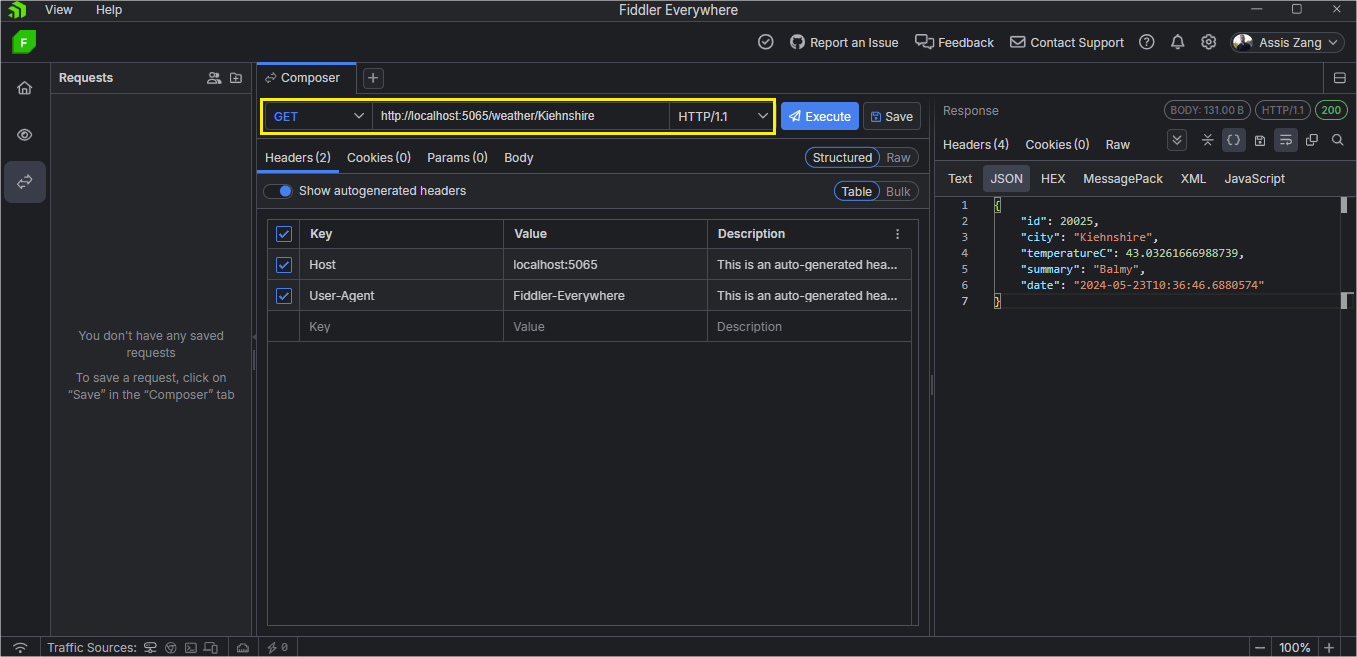Screen dimensions: 1357x657
Task: Click the terminal traffic source icon
Action: pos(191,647)
